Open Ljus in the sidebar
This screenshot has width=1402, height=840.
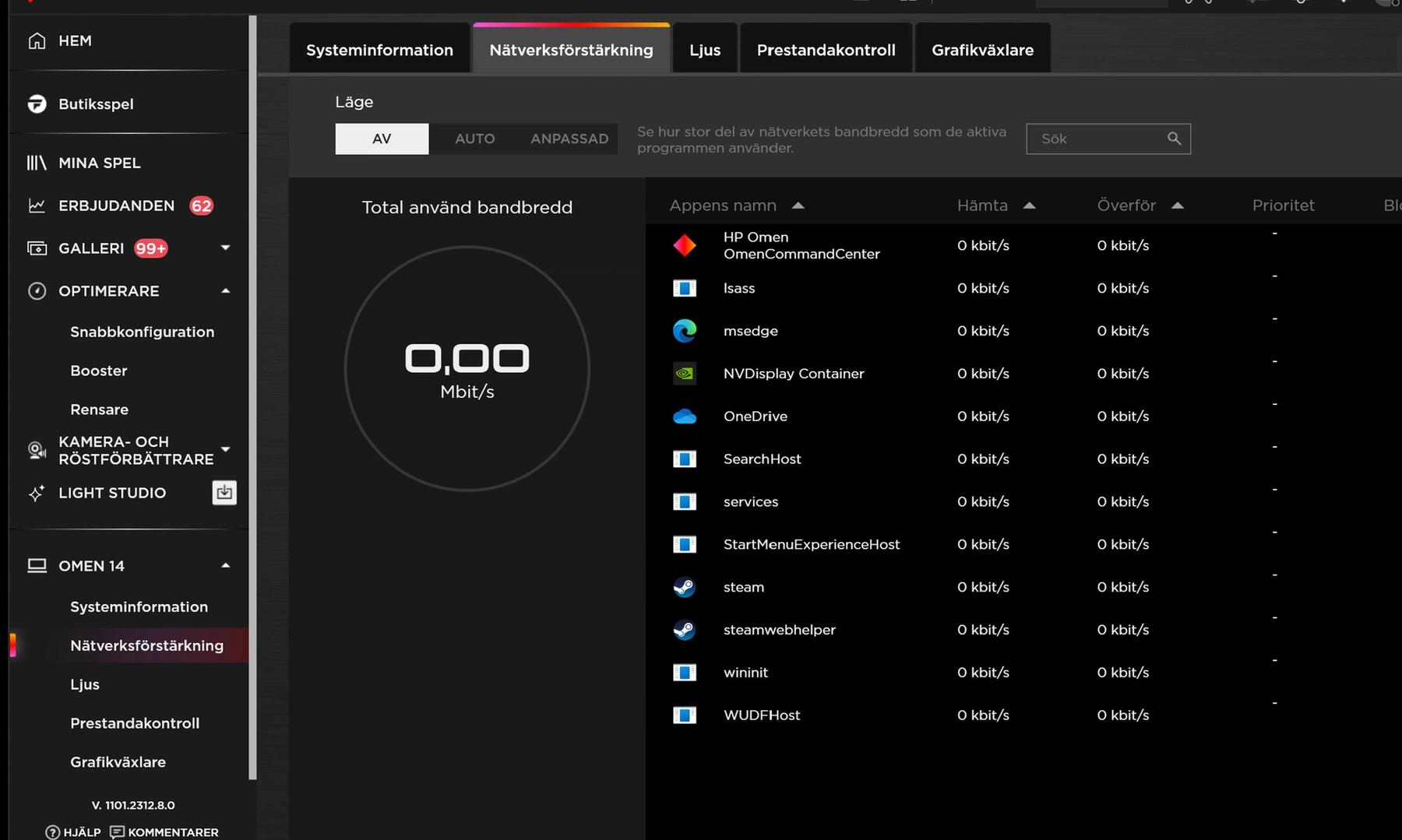[84, 684]
